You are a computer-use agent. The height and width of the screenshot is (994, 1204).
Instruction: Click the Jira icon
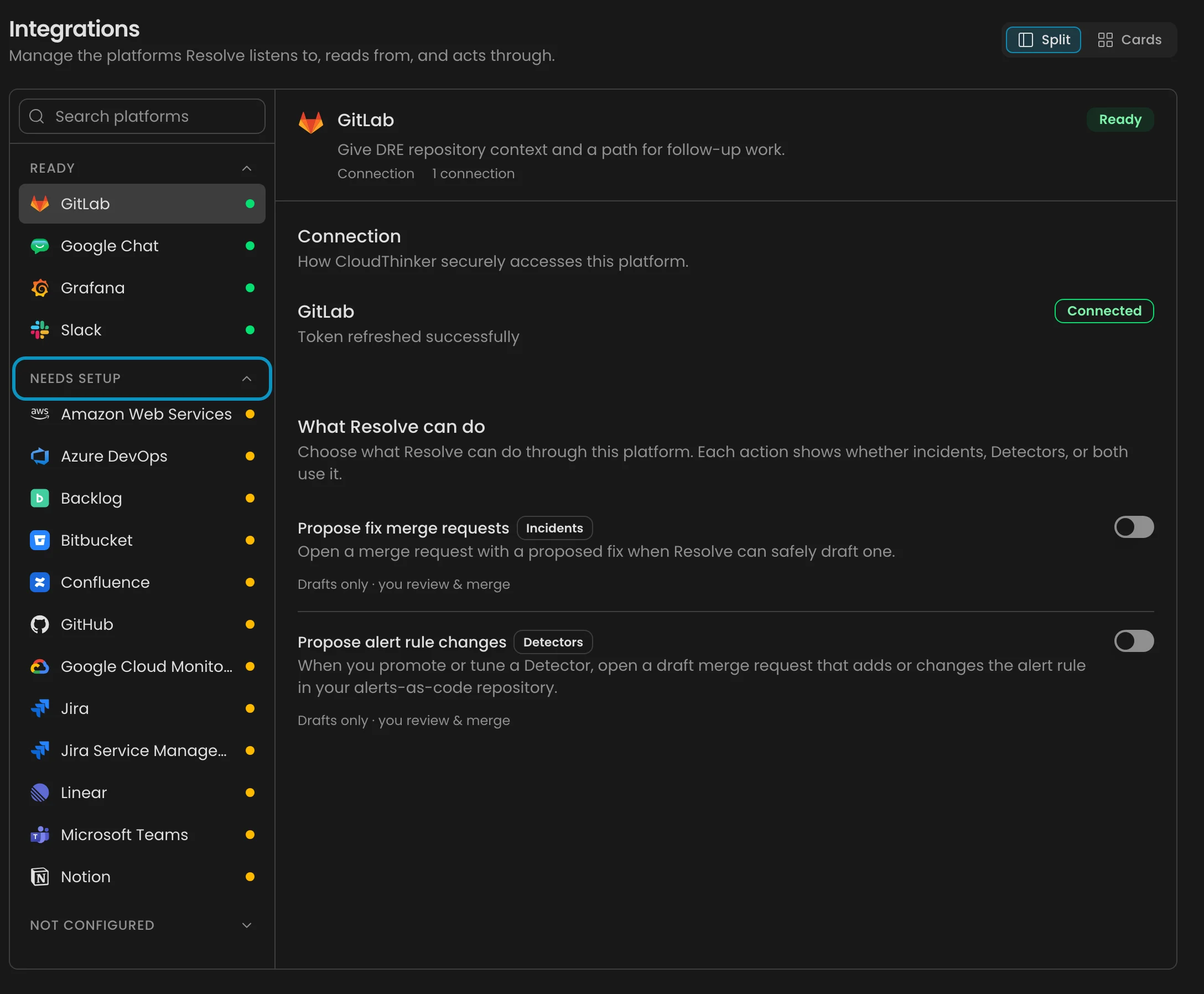tap(39, 709)
